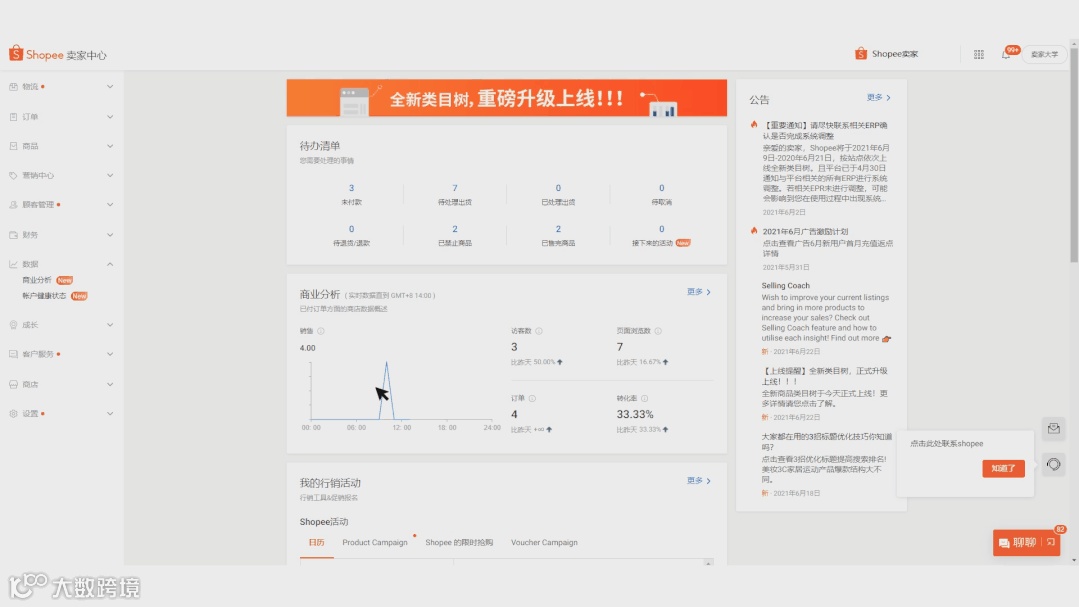Switch to the Voucher Campaign tab

(544, 542)
